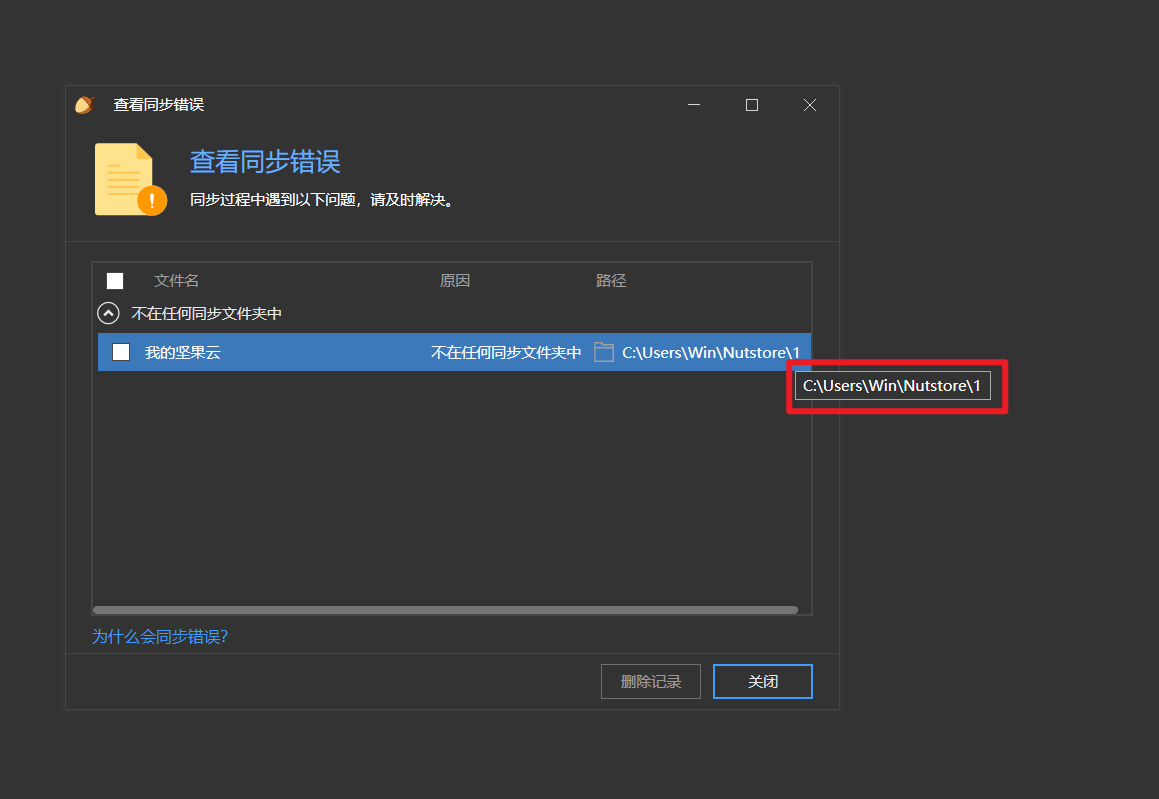This screenshot has height=799, width=1159.
Task: Click the folder icon beside the Nutstore path
Action: (x=604, y=353)
